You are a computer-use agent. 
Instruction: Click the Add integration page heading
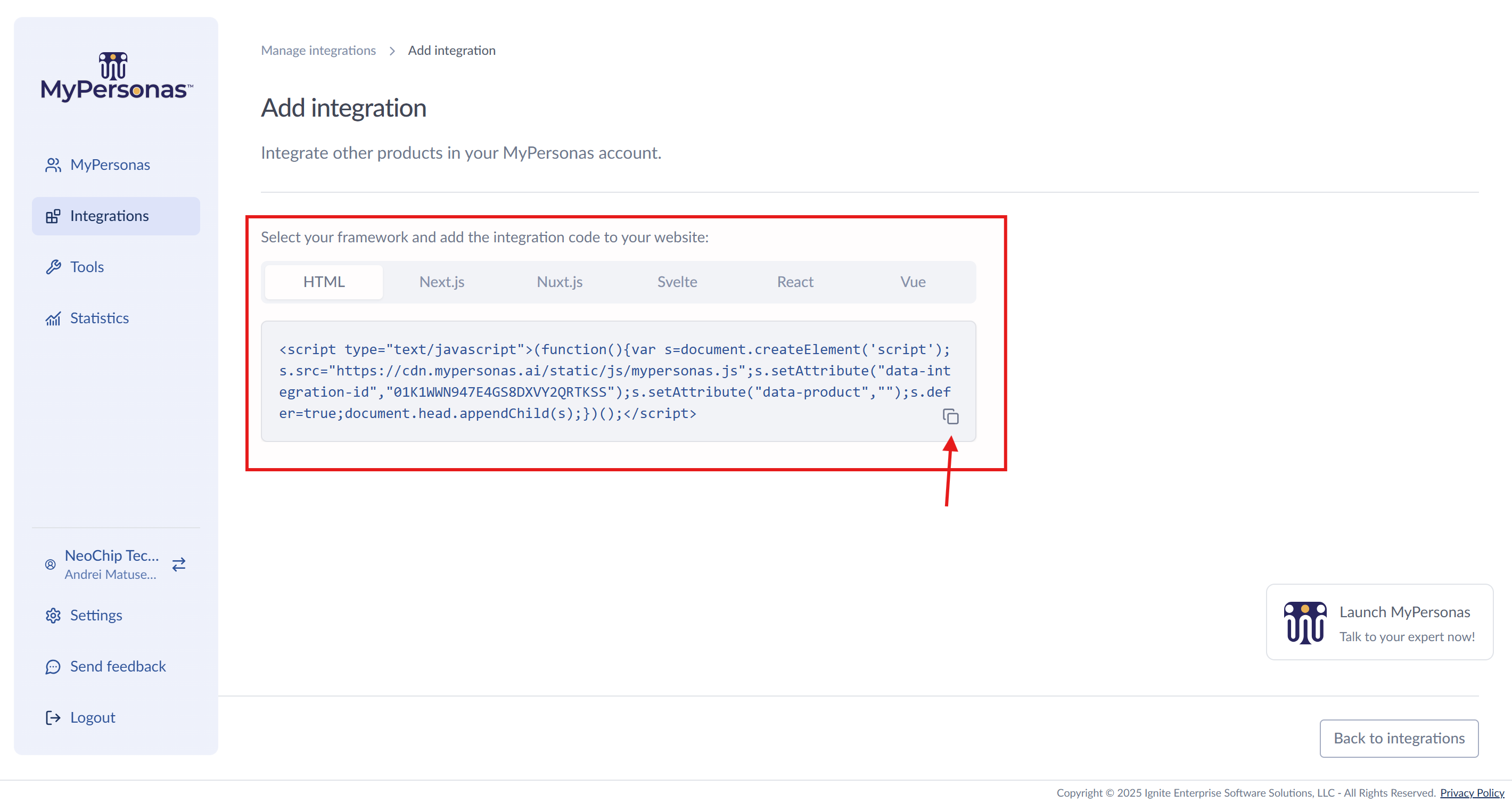(343, 108)
